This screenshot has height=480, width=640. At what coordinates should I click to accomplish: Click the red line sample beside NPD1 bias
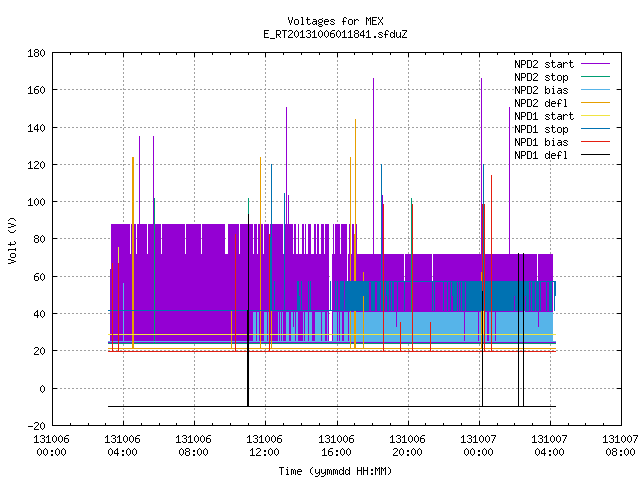pyautogui.click(x=595, y=142)
